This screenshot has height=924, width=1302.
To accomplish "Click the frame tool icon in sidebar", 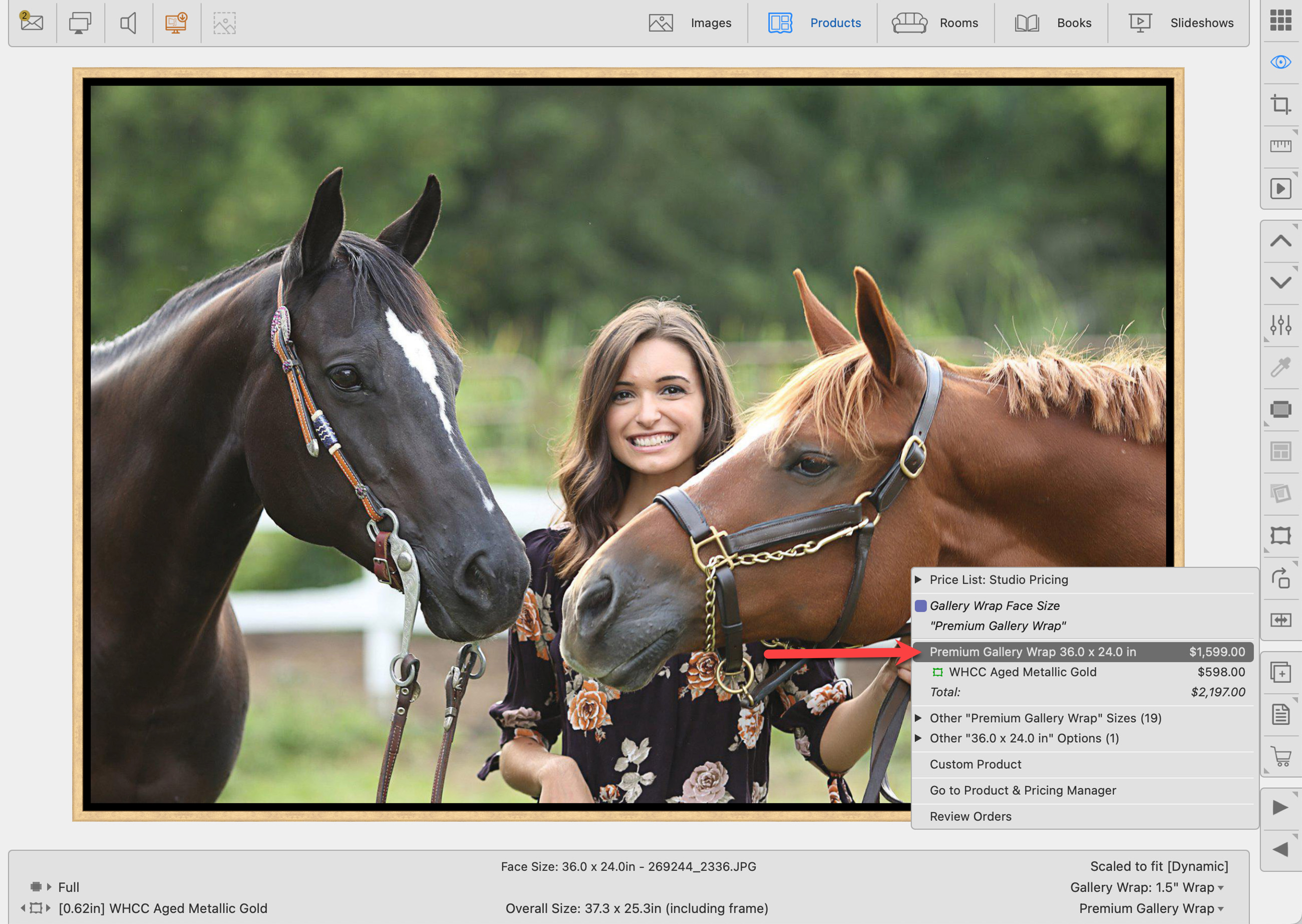I will click(1280, 535).
